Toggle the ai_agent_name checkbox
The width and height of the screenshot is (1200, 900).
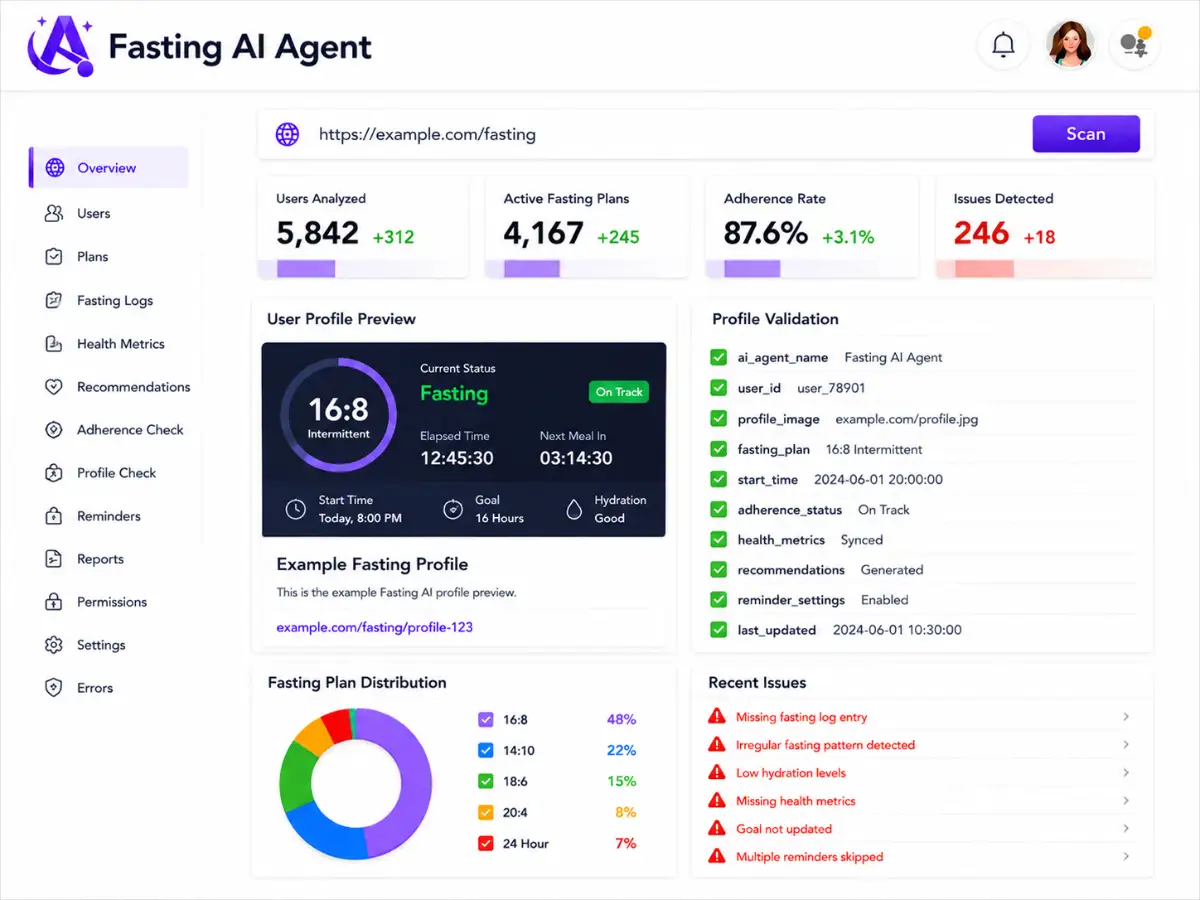click(x=718, y=357)
